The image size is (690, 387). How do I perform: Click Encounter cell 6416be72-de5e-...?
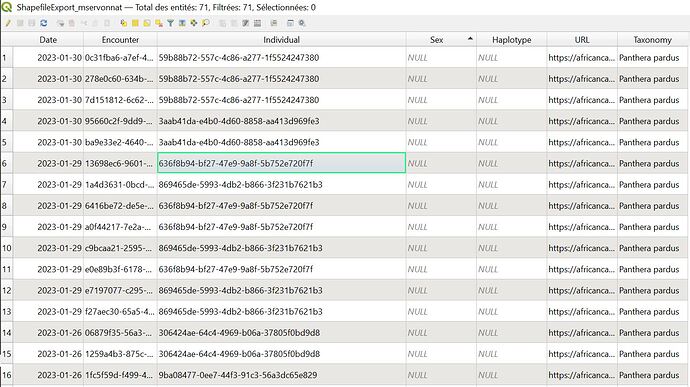[x=120, y=206]
